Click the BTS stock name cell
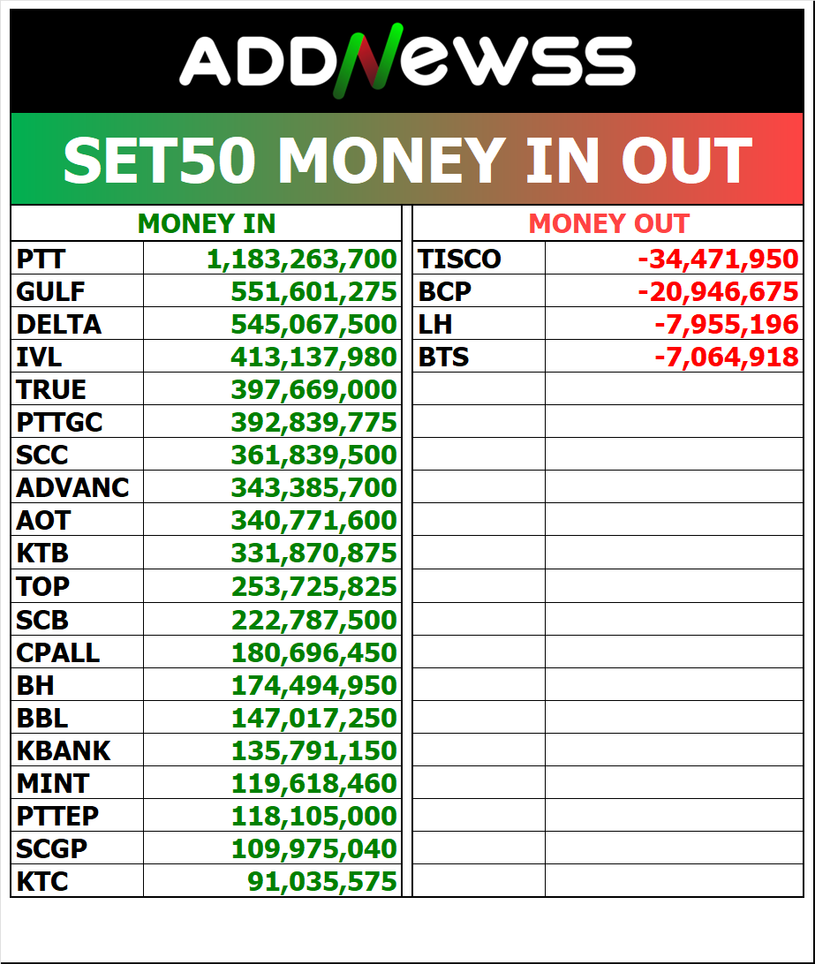The image size is (815, 964). tap(443, 357)
